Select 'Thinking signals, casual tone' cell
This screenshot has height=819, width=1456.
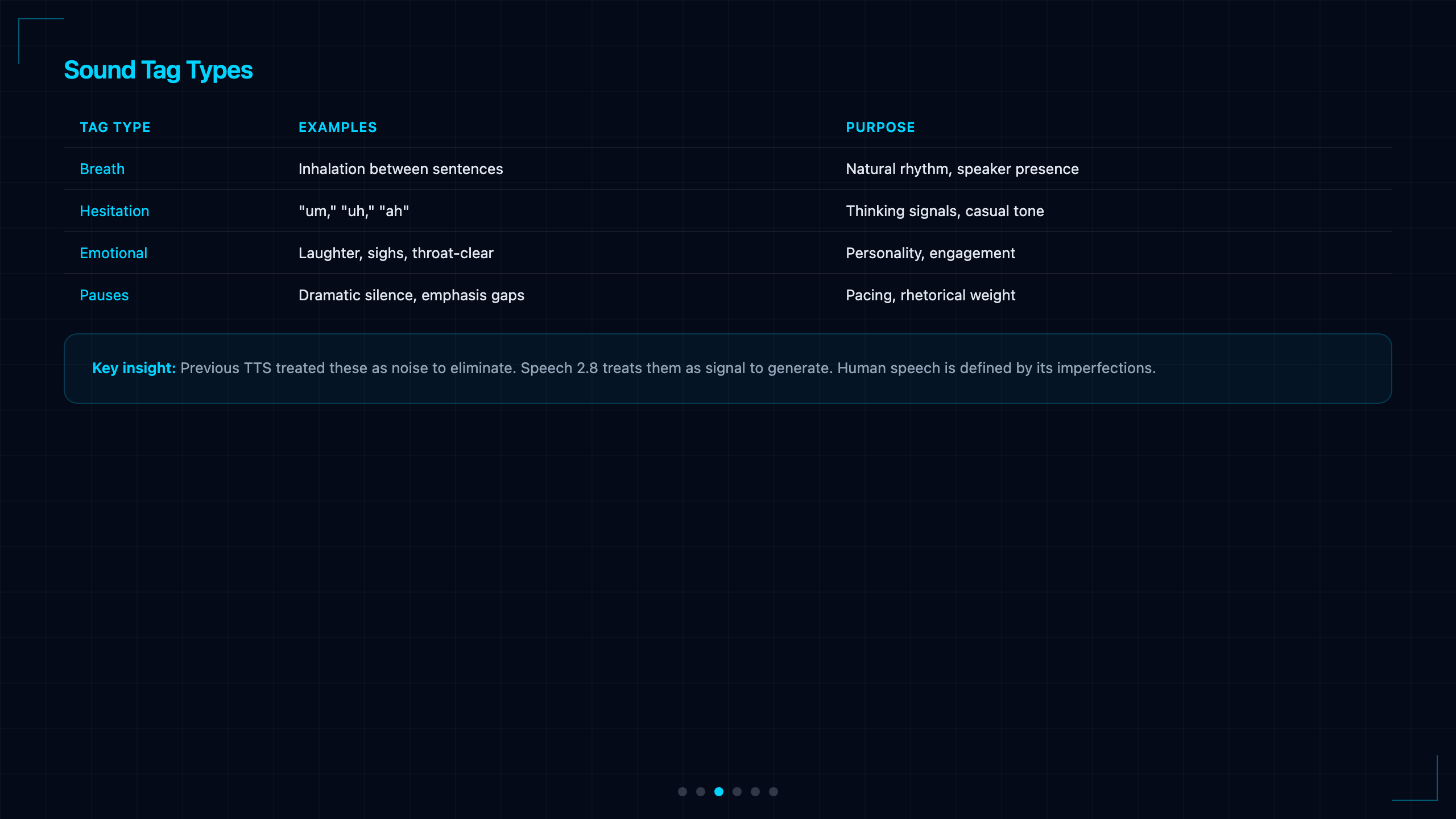[x=945, y=211]
